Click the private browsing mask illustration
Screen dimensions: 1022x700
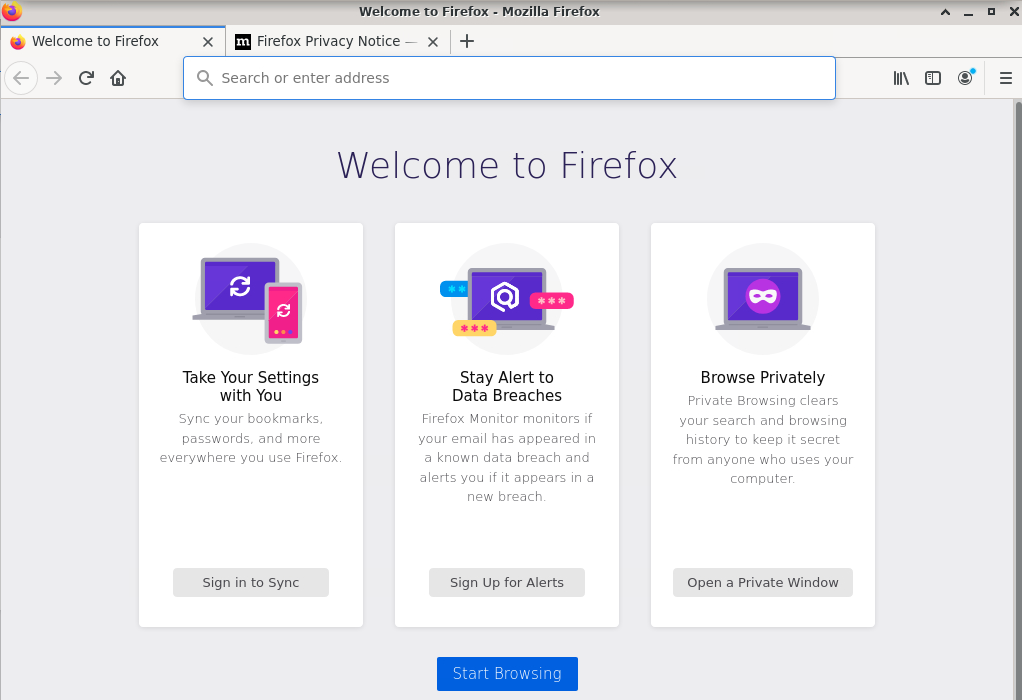763,298
